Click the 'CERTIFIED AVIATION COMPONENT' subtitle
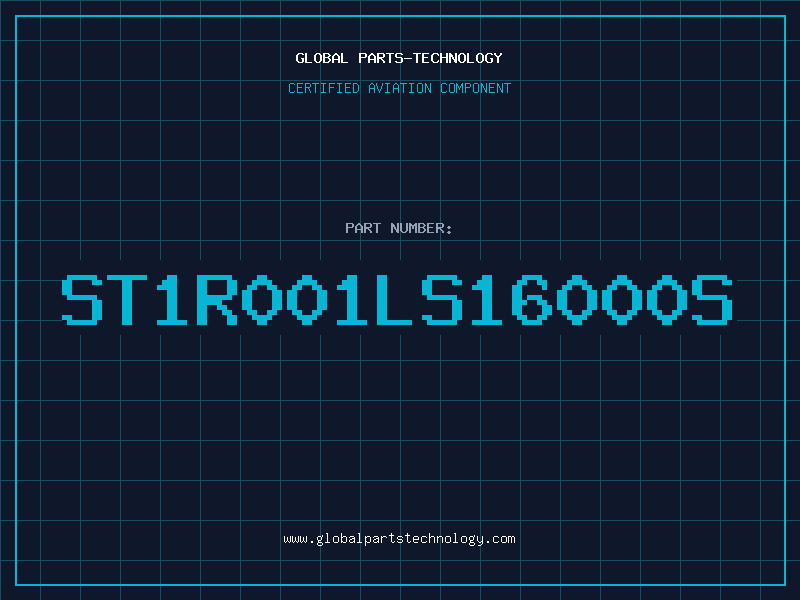 pos(399,88)
